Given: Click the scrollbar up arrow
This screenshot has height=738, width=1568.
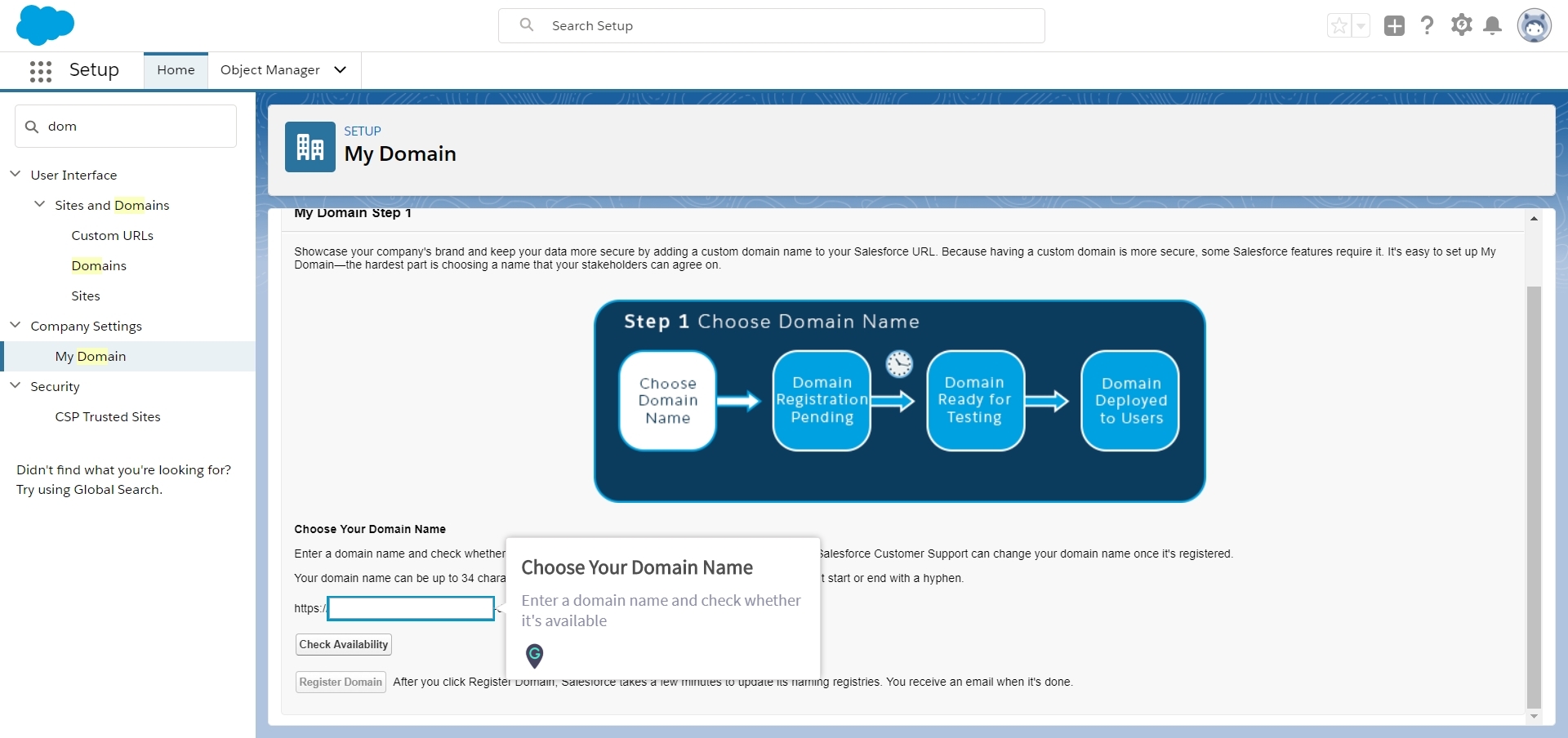Looking at the screenshot, I should (x=1534, y=219).
